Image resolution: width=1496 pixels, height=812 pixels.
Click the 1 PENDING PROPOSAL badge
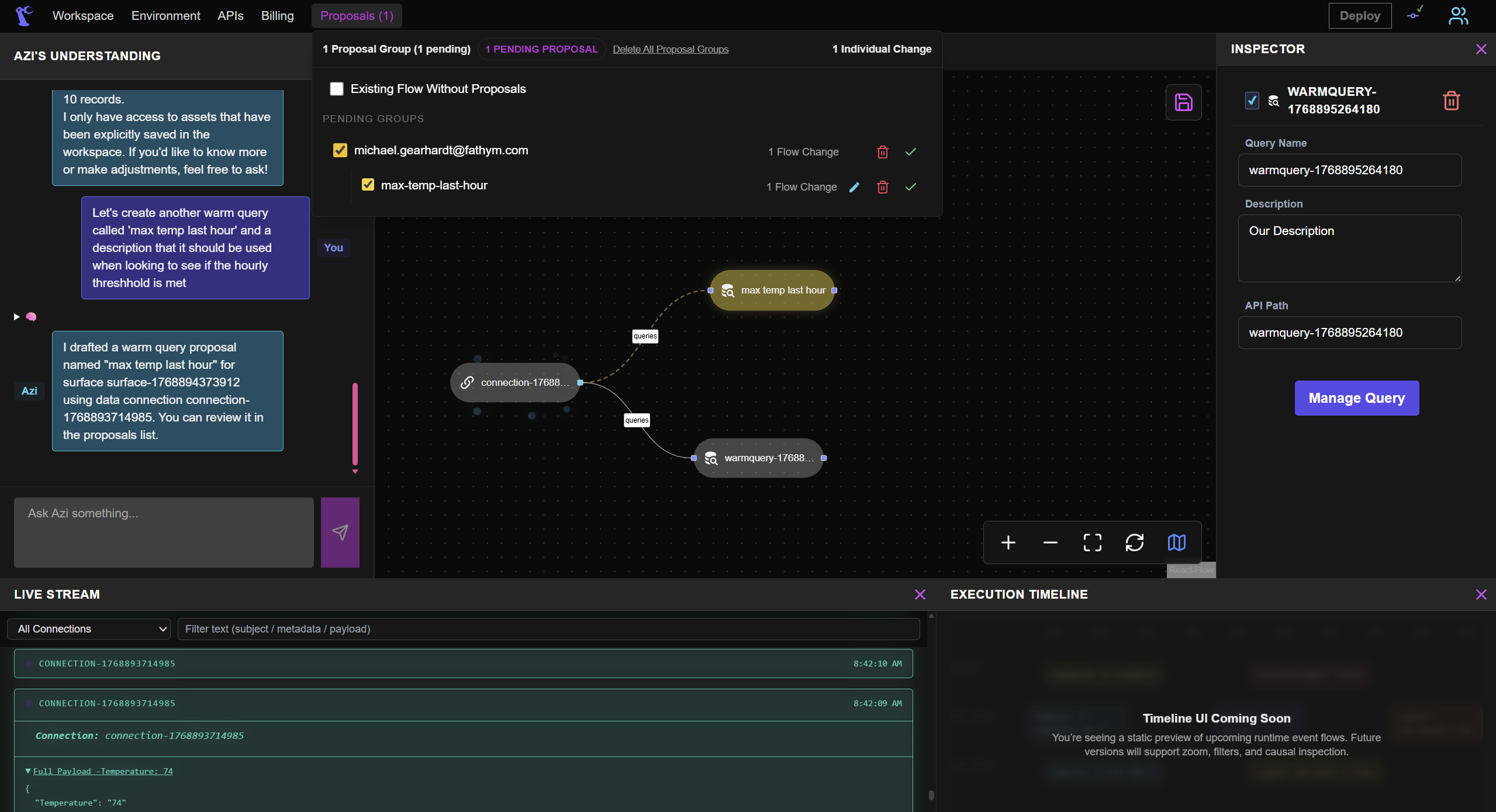tap(541, 49)
